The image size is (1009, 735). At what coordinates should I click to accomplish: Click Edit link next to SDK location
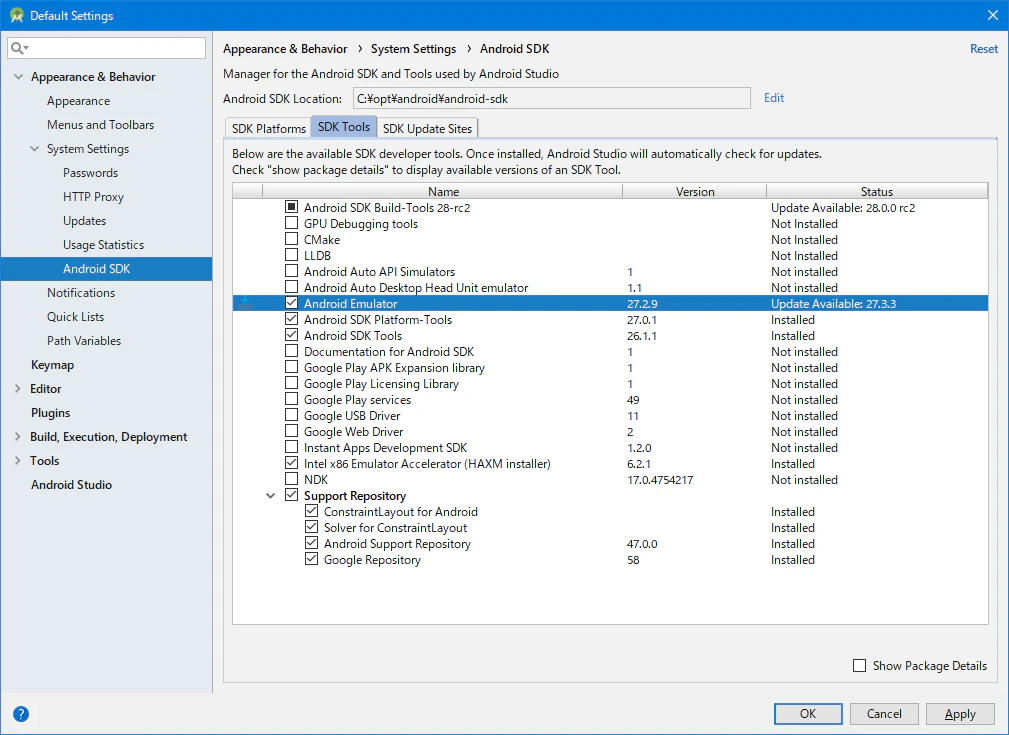774,98
